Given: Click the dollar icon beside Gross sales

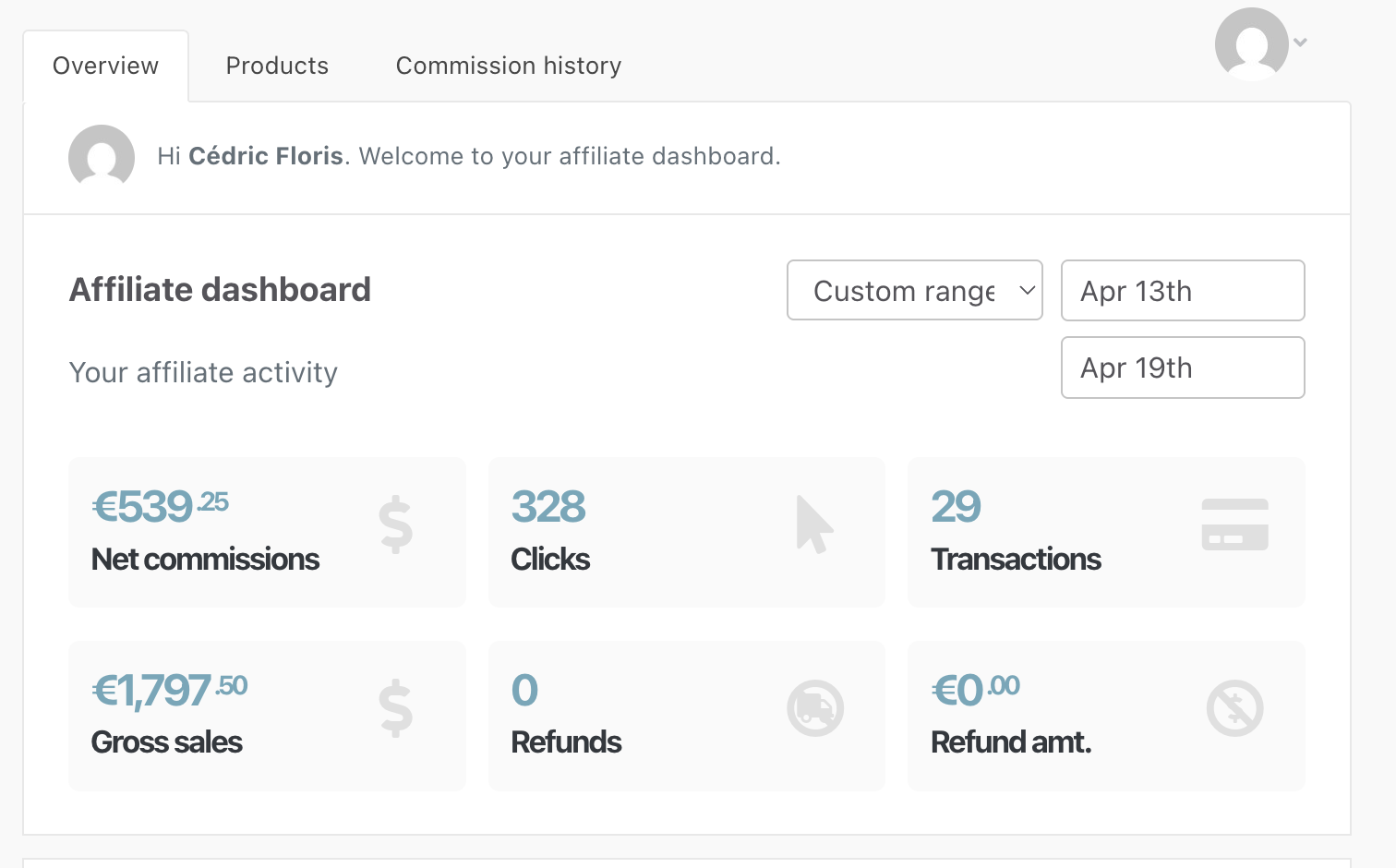Looking at the screenshot, I should [395, 707].
